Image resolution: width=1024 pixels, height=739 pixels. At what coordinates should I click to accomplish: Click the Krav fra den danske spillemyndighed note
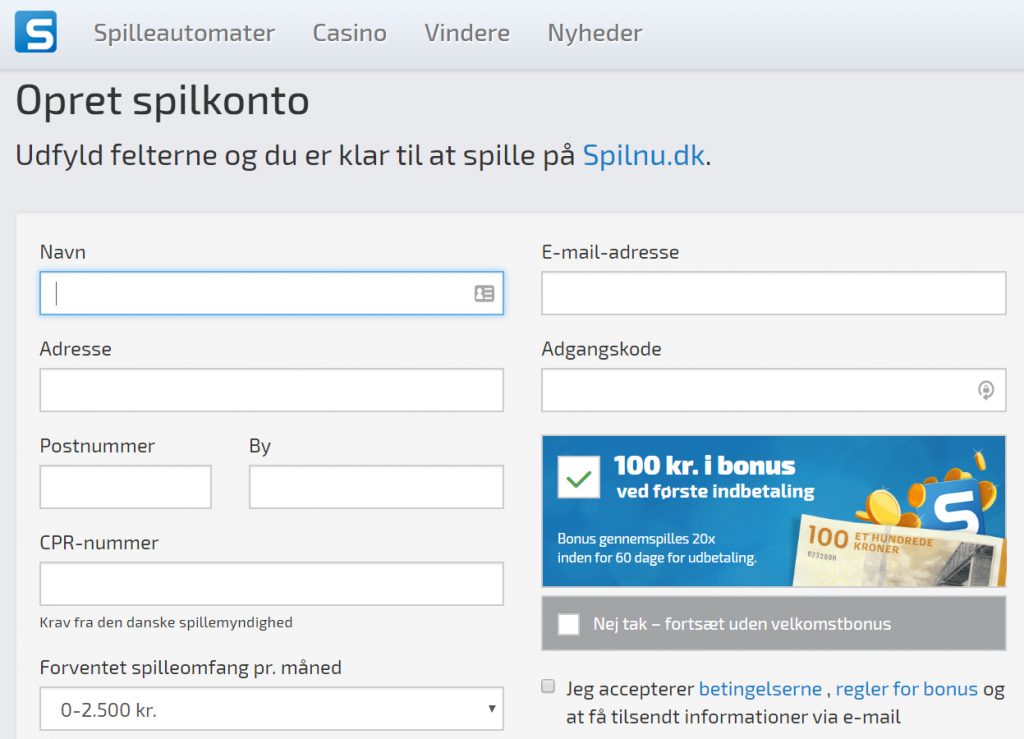[x=166, y=622]
